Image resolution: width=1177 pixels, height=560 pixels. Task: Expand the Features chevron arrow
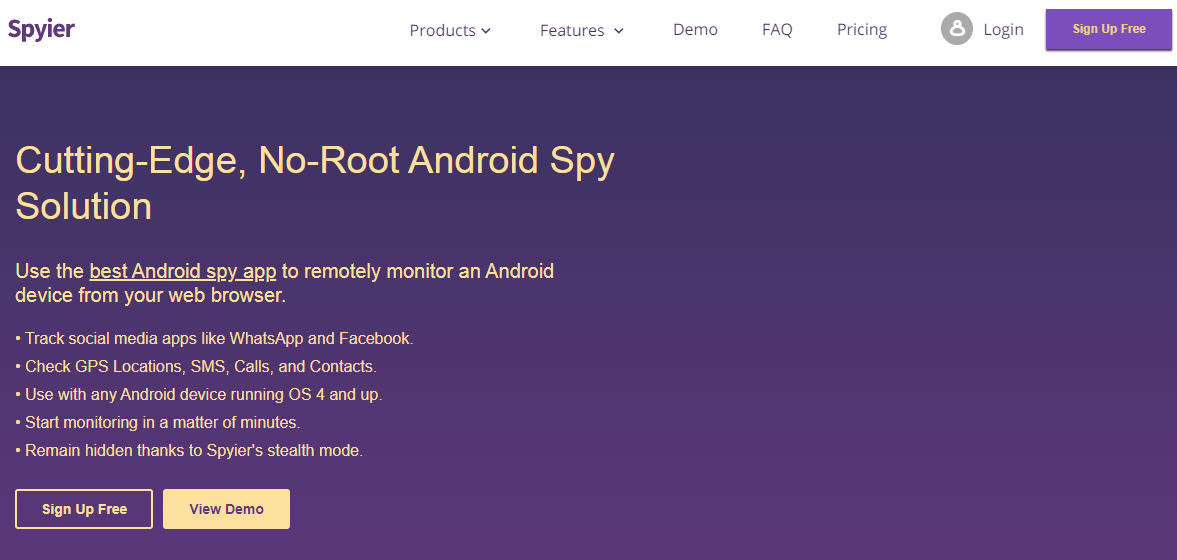(x=619, y=31)
